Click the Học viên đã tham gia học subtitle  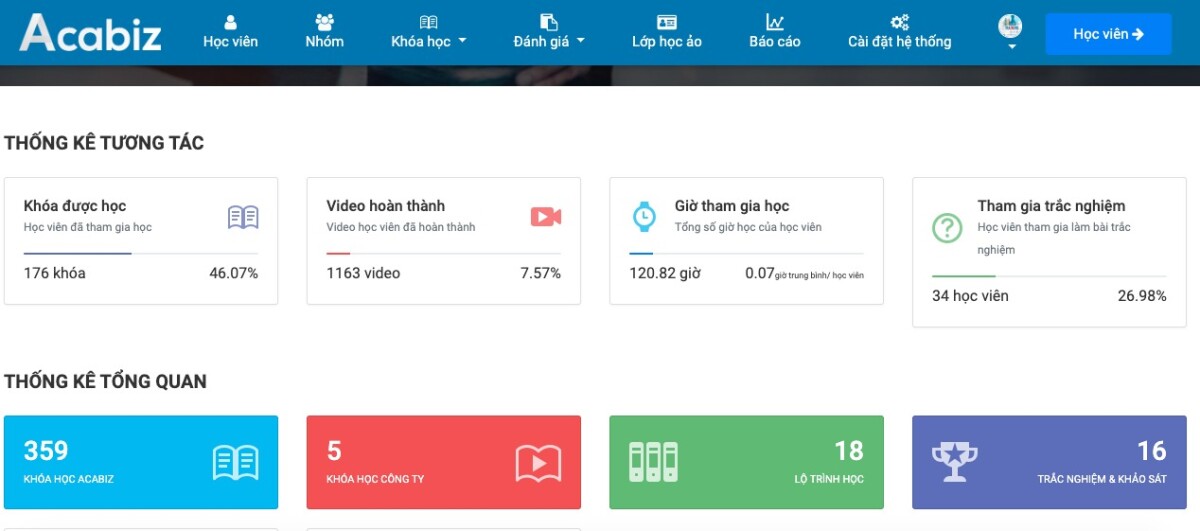88,228
